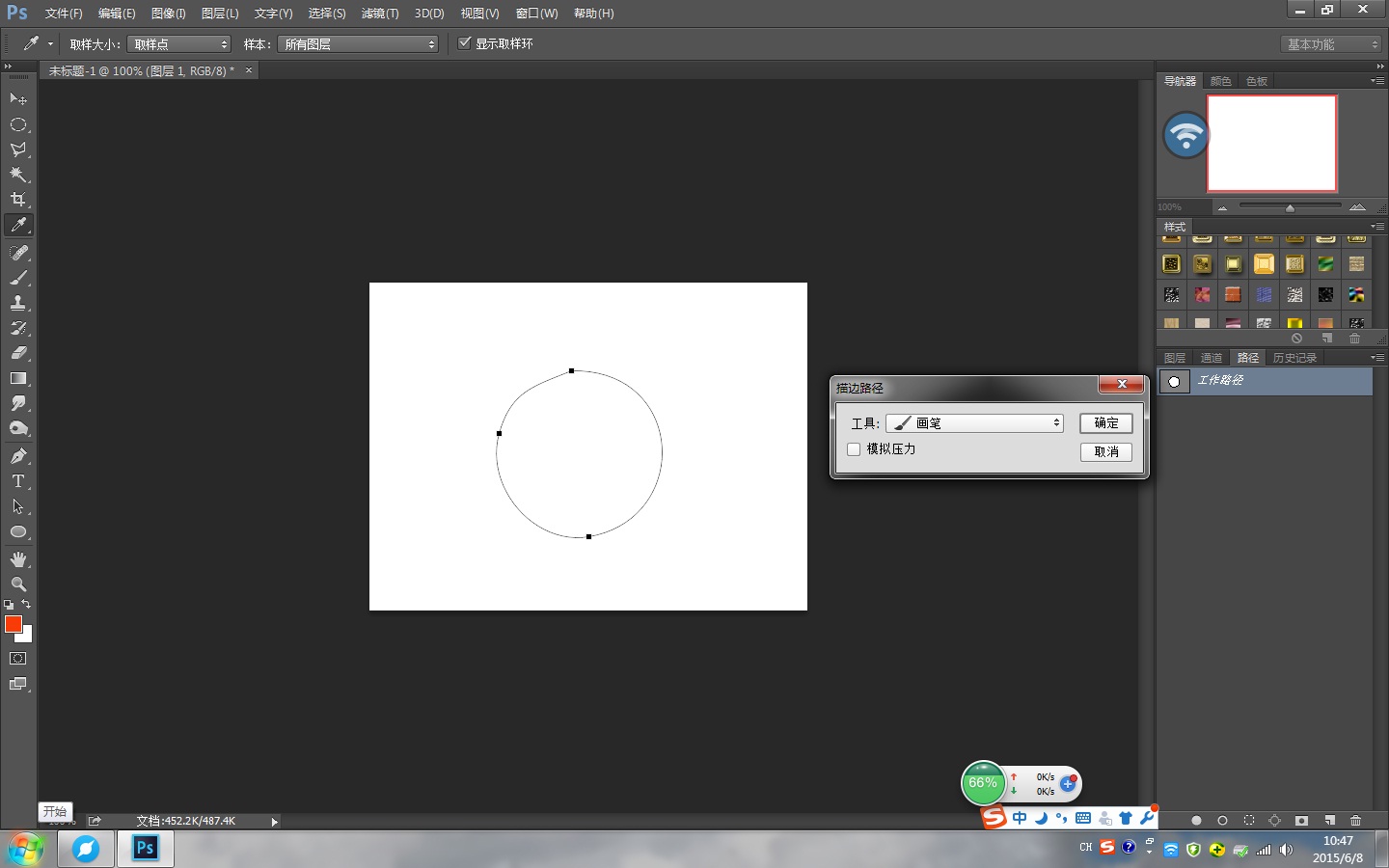Image resolution: width=1389 pixels, height=868 pixels.
Task: Click stroke path with brush icon
Action: point(1222,821)
